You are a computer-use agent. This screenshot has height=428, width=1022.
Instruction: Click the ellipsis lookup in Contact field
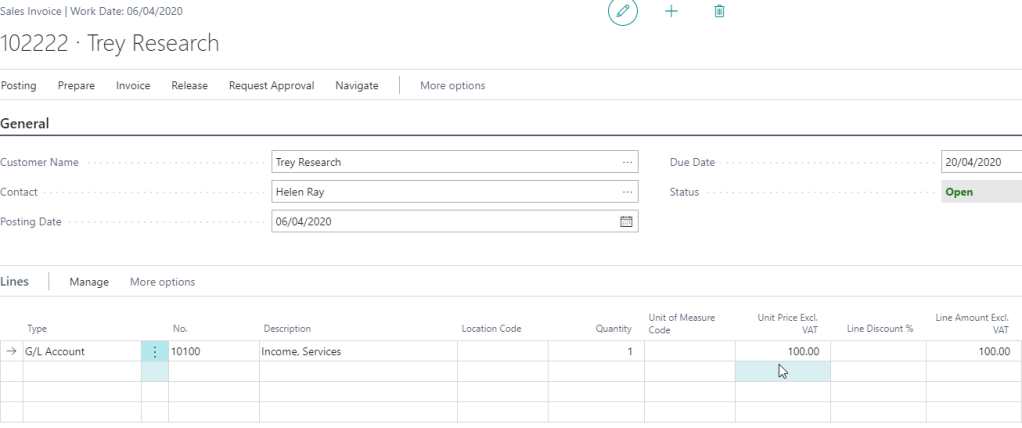coord(627,192)
